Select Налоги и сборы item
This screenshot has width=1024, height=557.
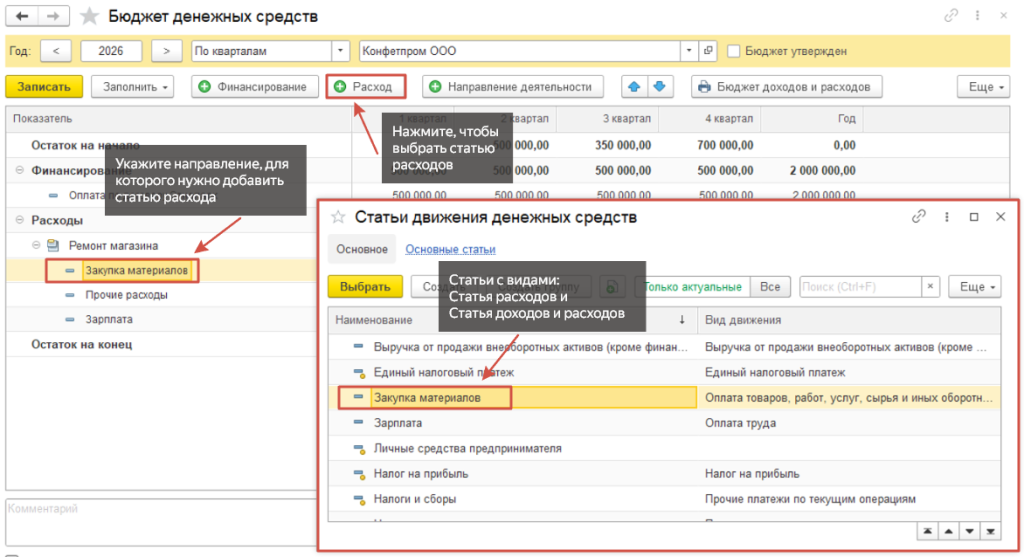(x=415, y=500)
